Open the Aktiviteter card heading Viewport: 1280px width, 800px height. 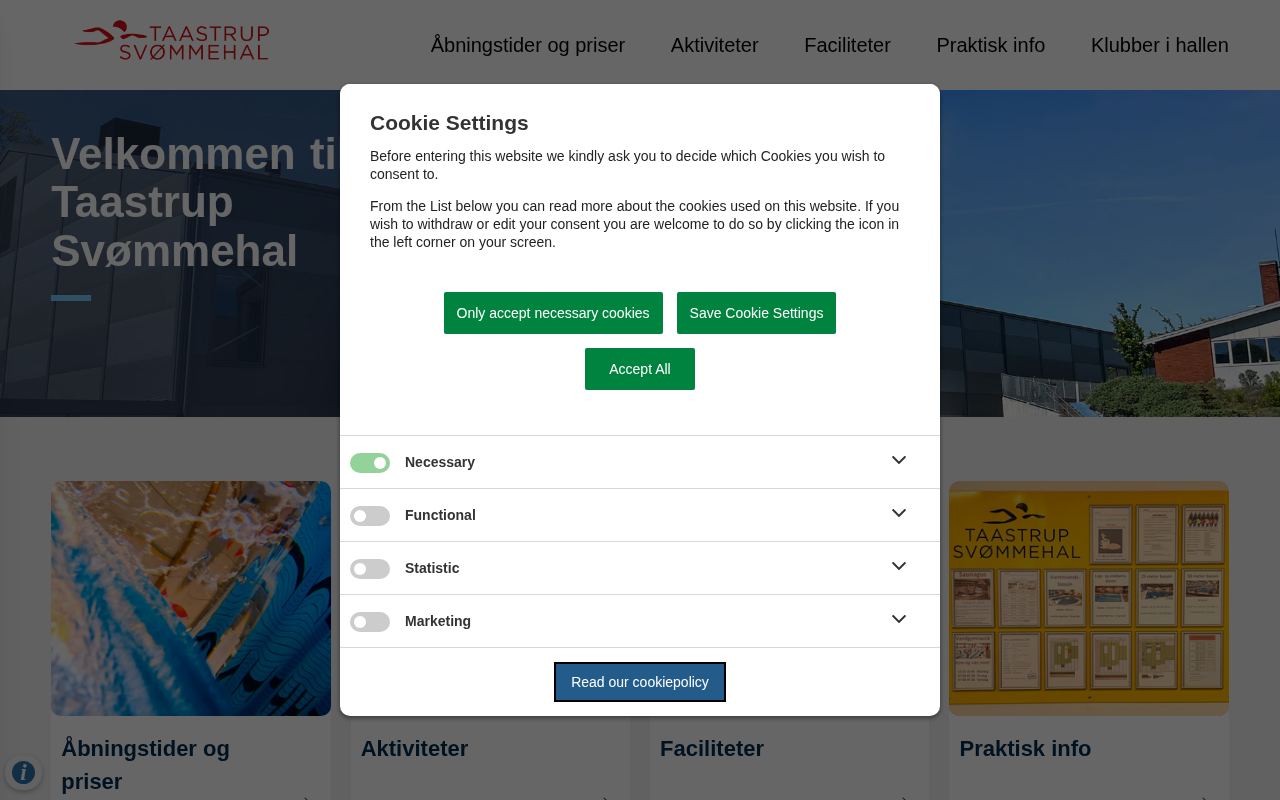pyautogui.click(x=414, y=749)
